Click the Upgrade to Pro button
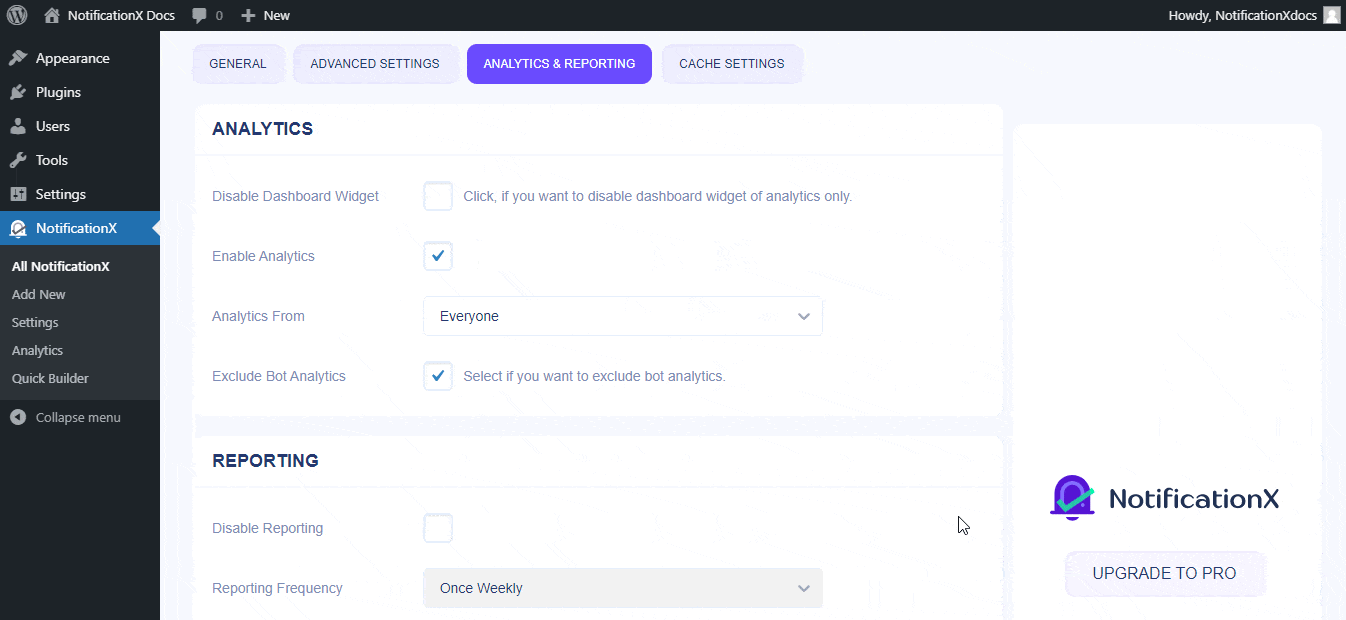This screenshot has height=620, width=1346. (1165, 574)
